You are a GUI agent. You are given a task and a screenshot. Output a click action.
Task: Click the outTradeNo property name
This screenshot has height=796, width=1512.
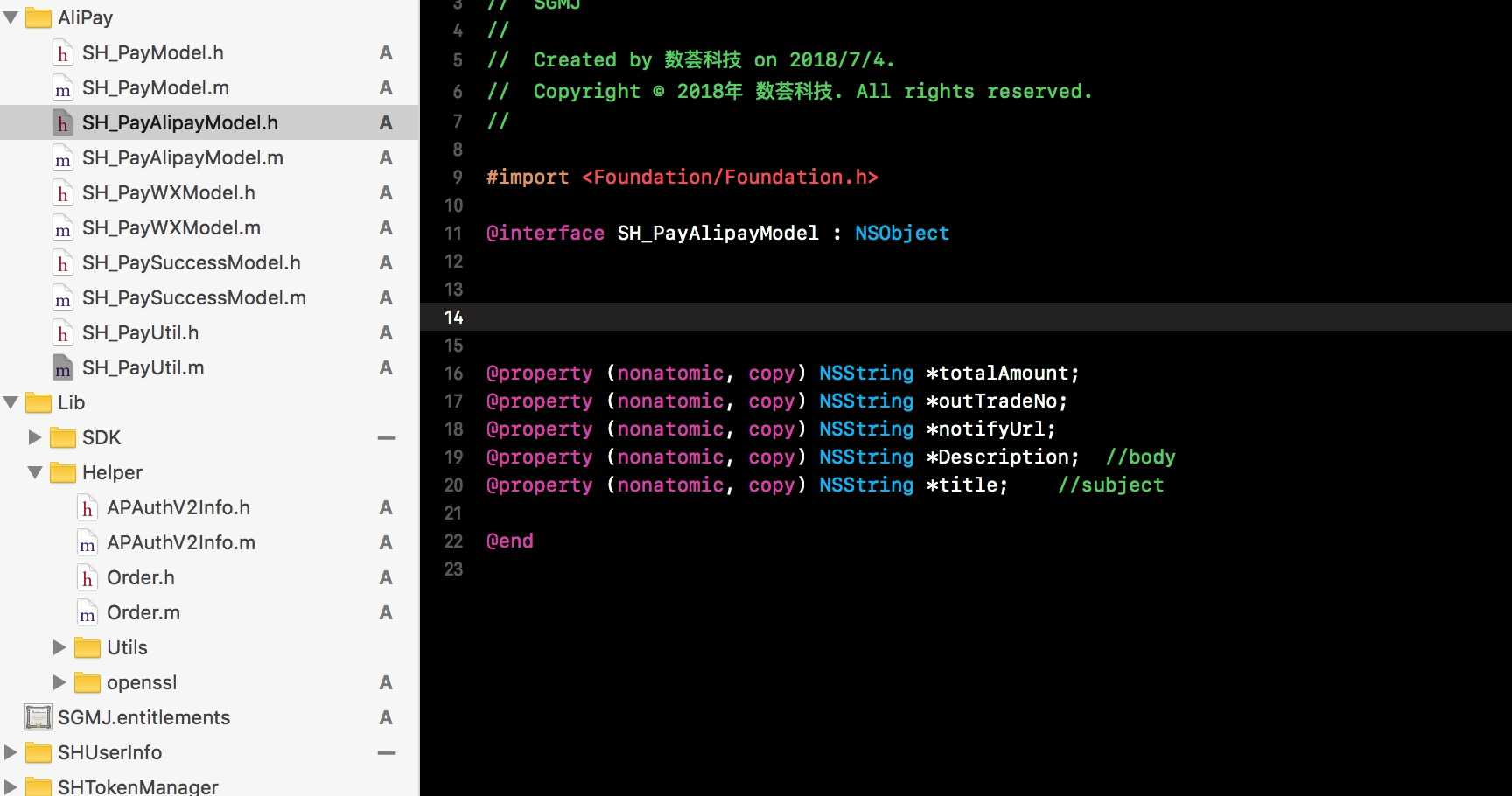[x=997, y=401]
